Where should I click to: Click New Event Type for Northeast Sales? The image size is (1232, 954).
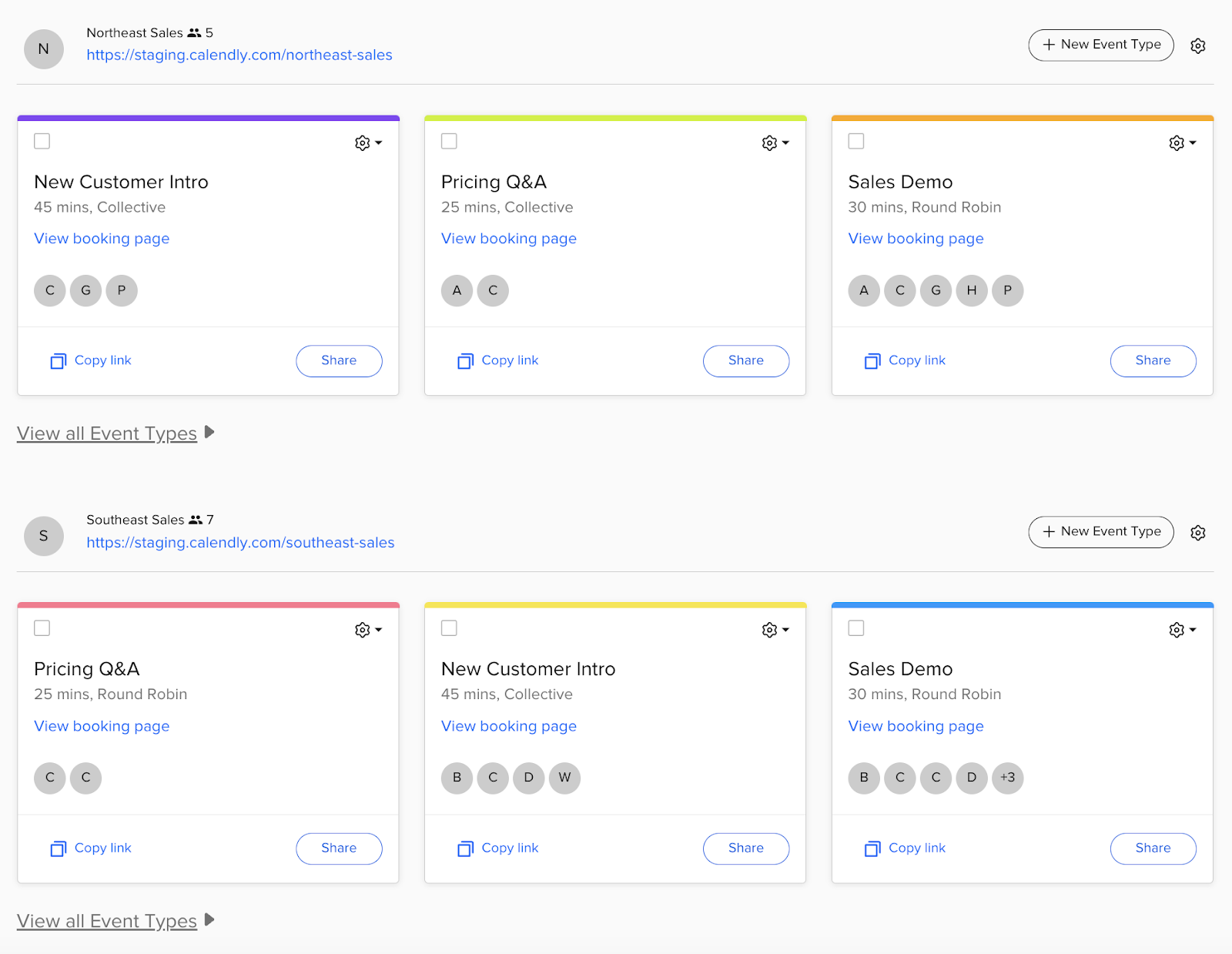point(1101,45)
